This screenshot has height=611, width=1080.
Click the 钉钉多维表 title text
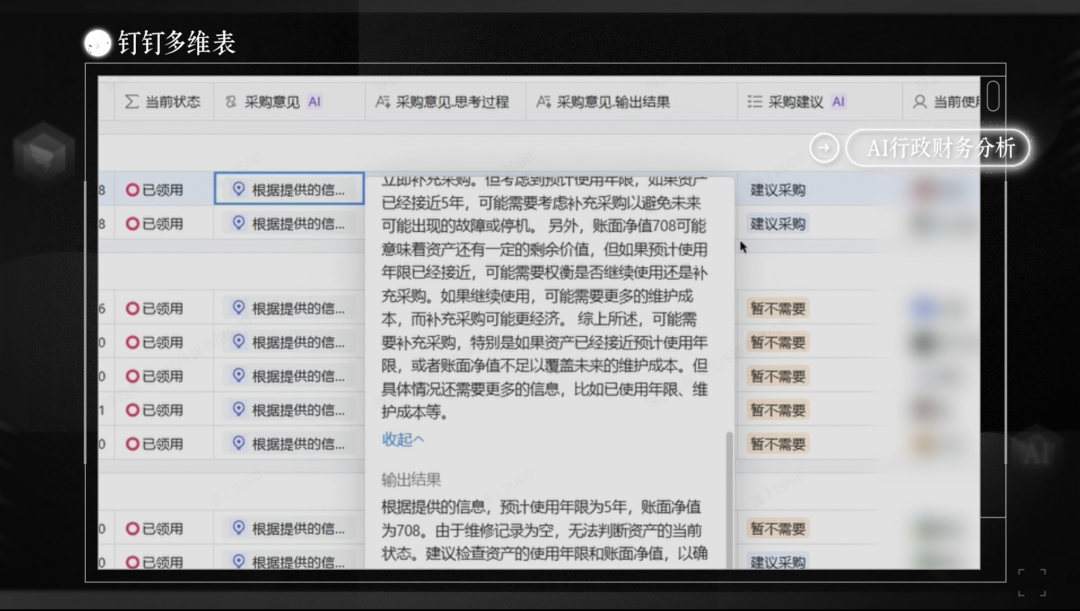tap(177, 43)
